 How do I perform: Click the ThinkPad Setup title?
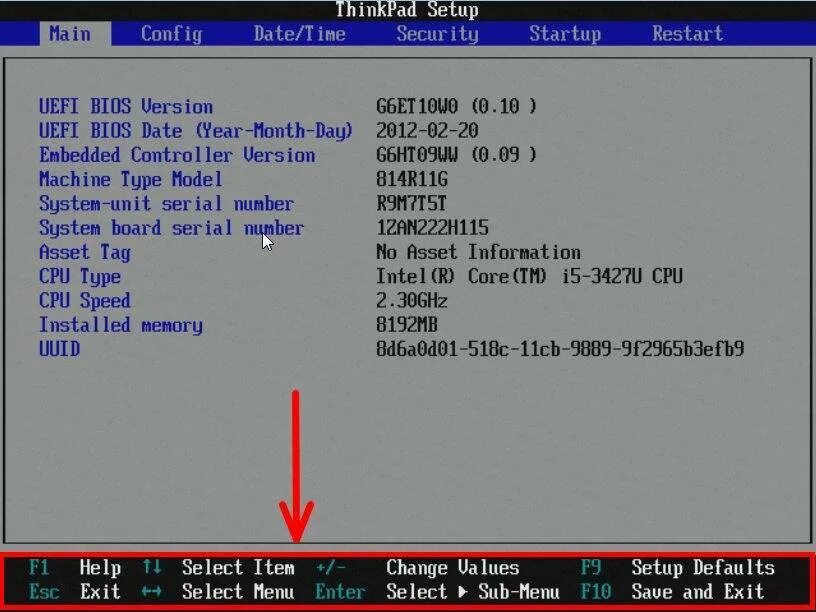click(x=406, y=10)
